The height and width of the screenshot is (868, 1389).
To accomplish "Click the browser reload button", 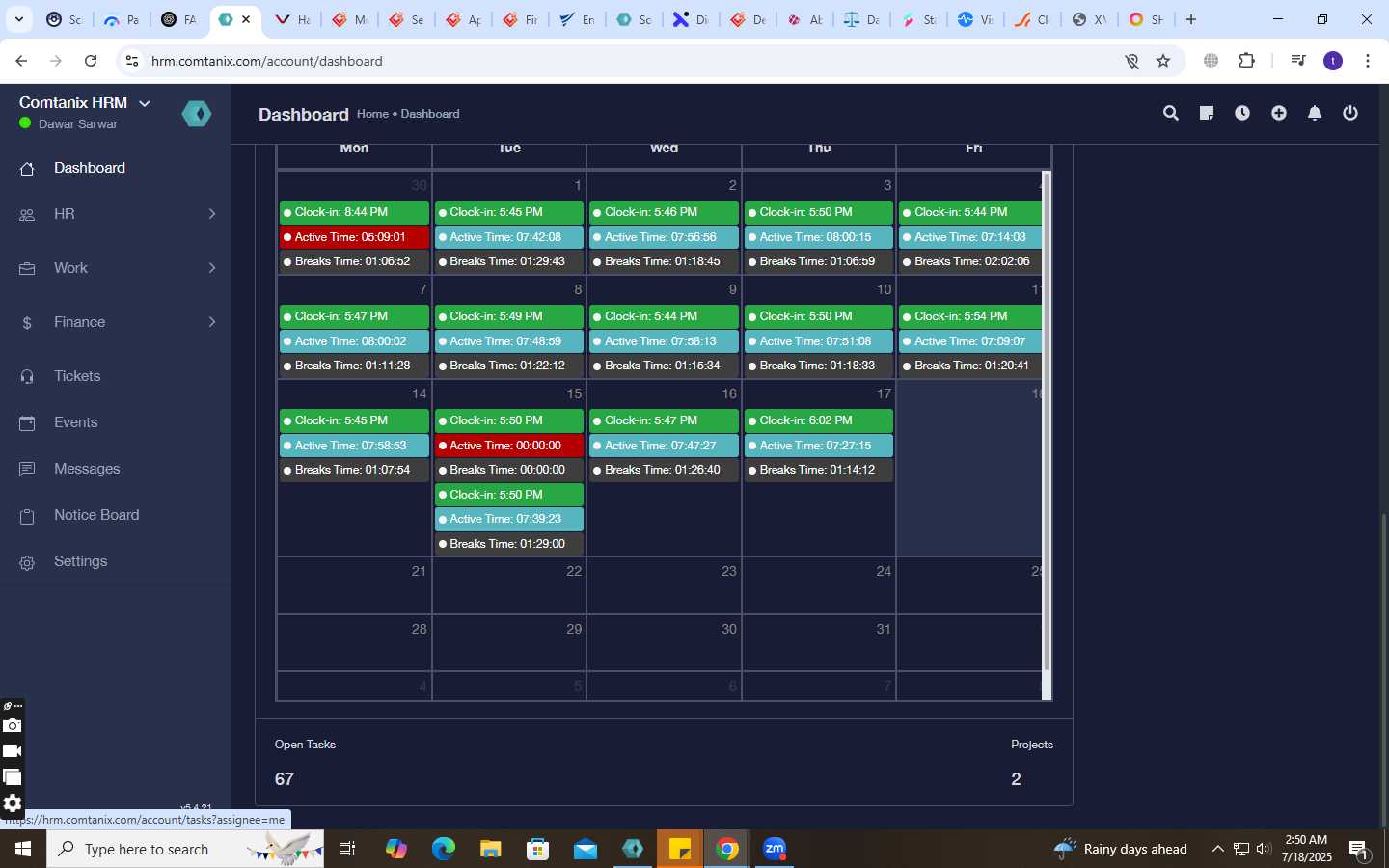I will coord(91,61).
